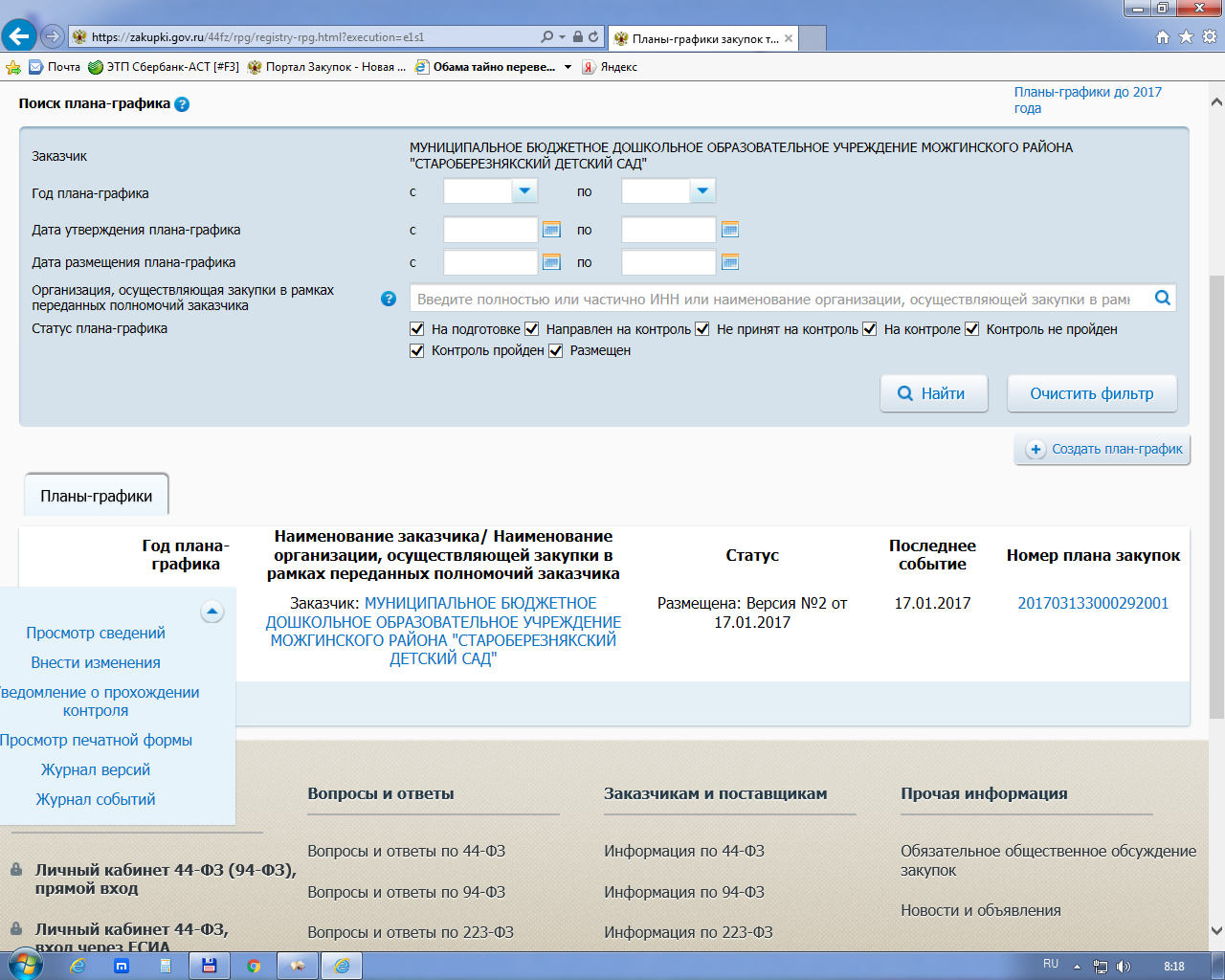Click help icon next to organization field label

[x=389, y=299]
